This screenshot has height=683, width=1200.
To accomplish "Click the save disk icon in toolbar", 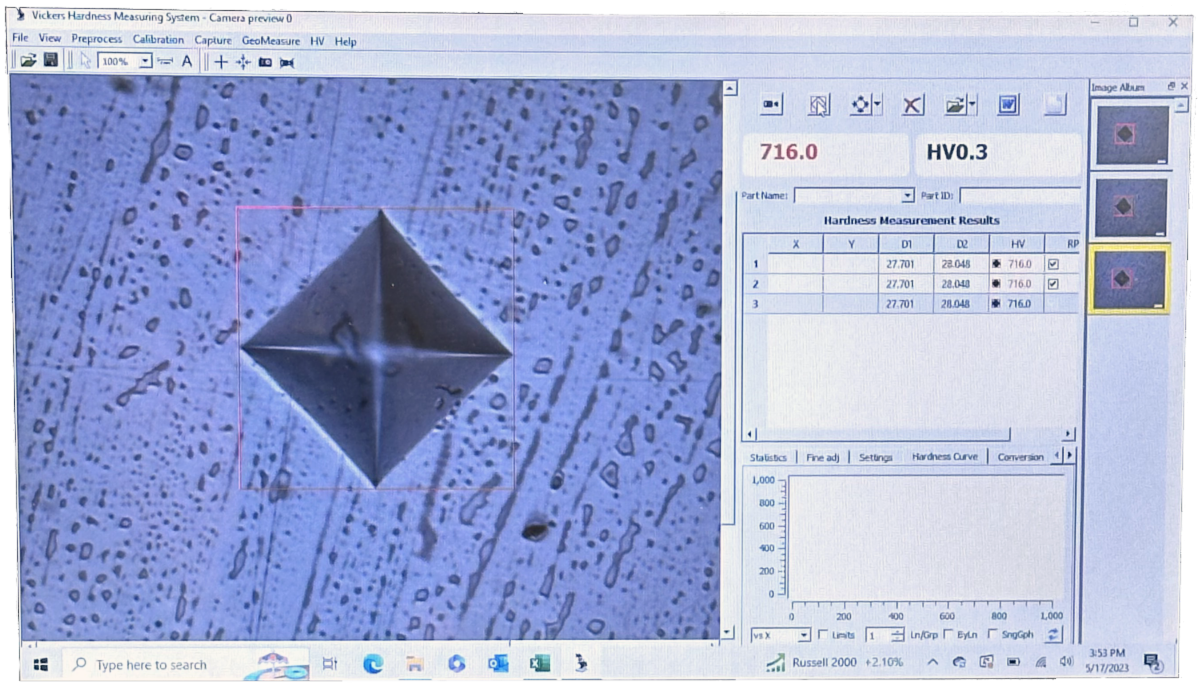I will click(x=50, y=61).
